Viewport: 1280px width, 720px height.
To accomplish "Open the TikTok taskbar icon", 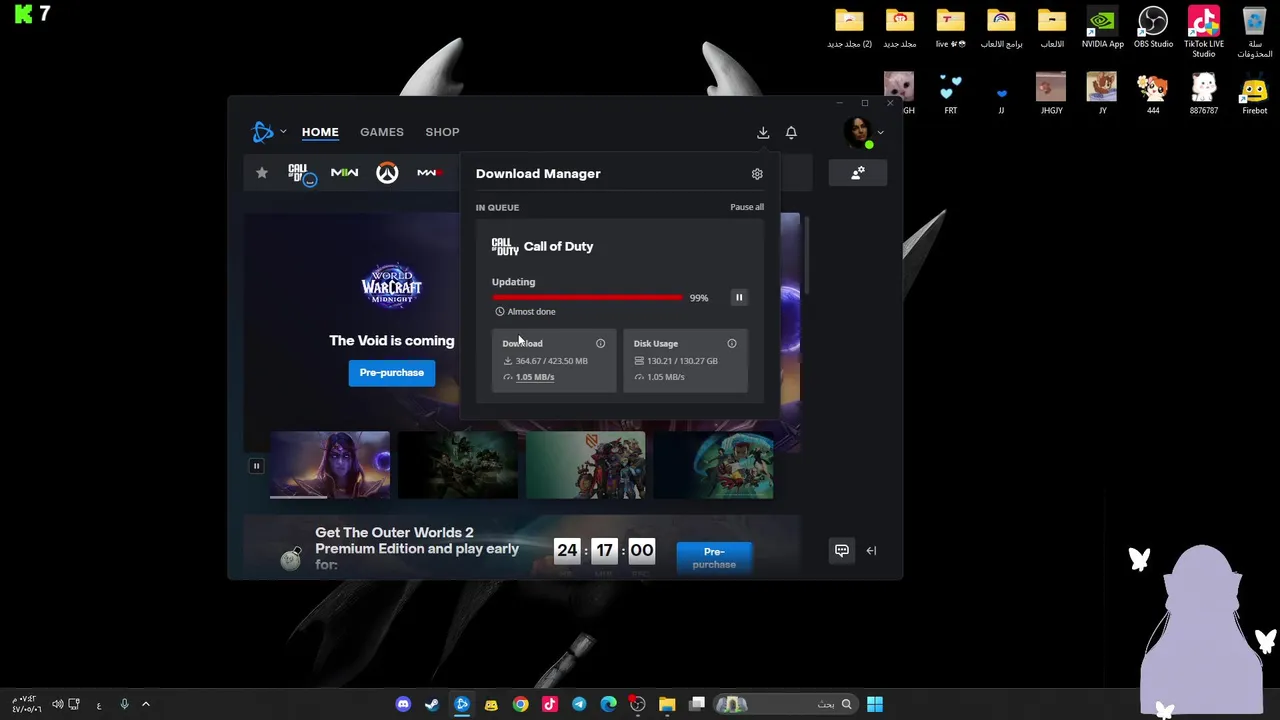I will pos(550,704).
